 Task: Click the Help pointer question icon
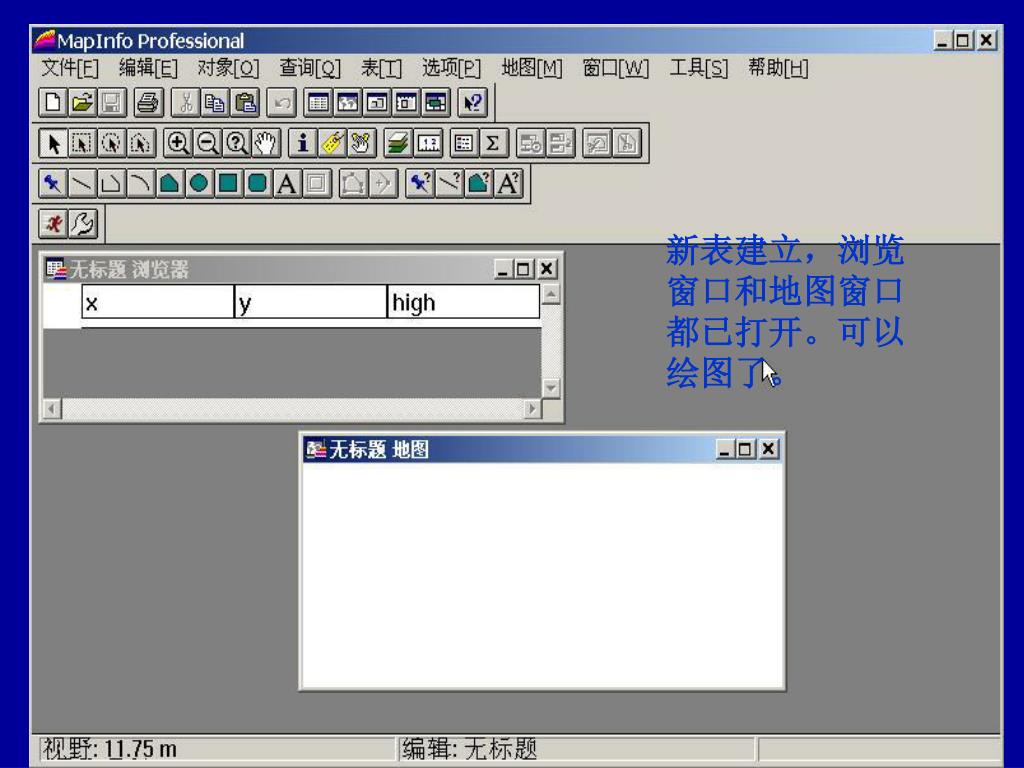(472, 103)
